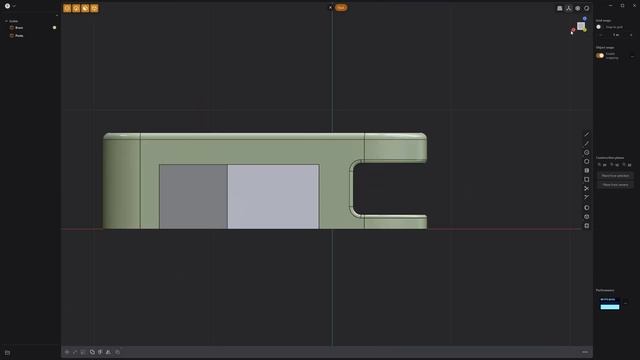This screenshot has height=360, width=640.
Task: Select the second construction plane radio option
Action: click(x=612, y=165)
